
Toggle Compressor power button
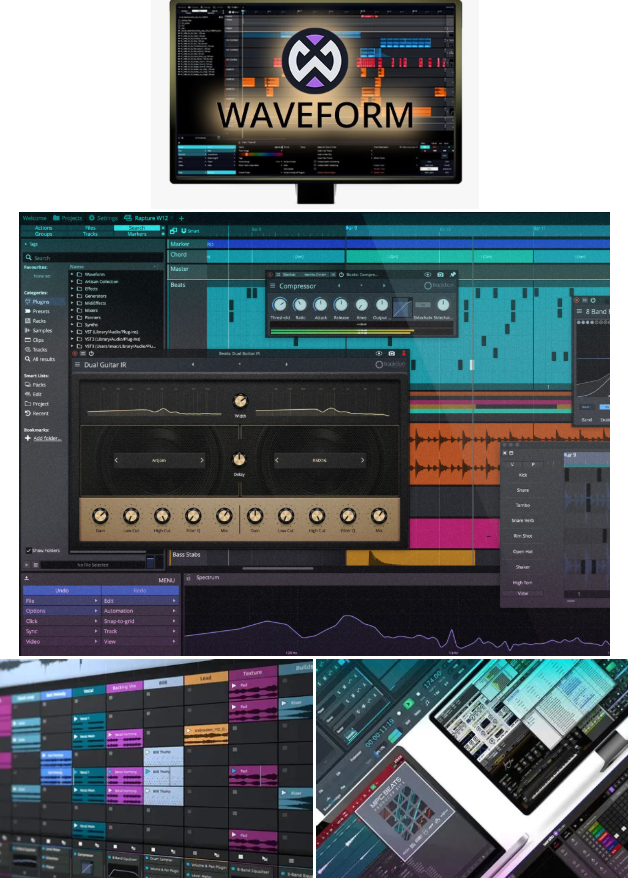coord(341,275)
